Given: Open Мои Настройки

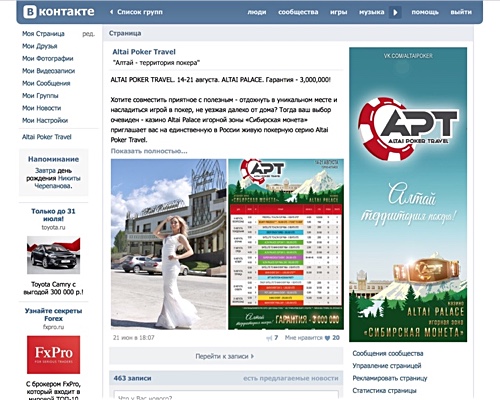Looking at the screenshot, I should tap(45, 120).
